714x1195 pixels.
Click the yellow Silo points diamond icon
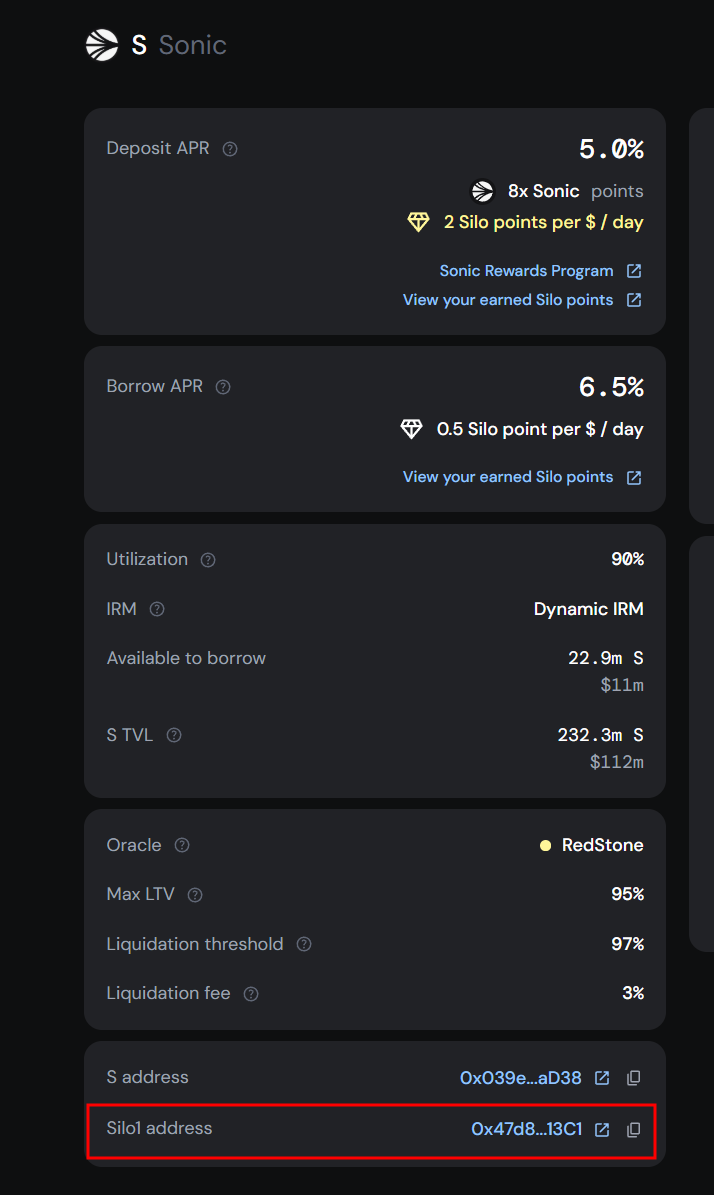coord(418,222)
